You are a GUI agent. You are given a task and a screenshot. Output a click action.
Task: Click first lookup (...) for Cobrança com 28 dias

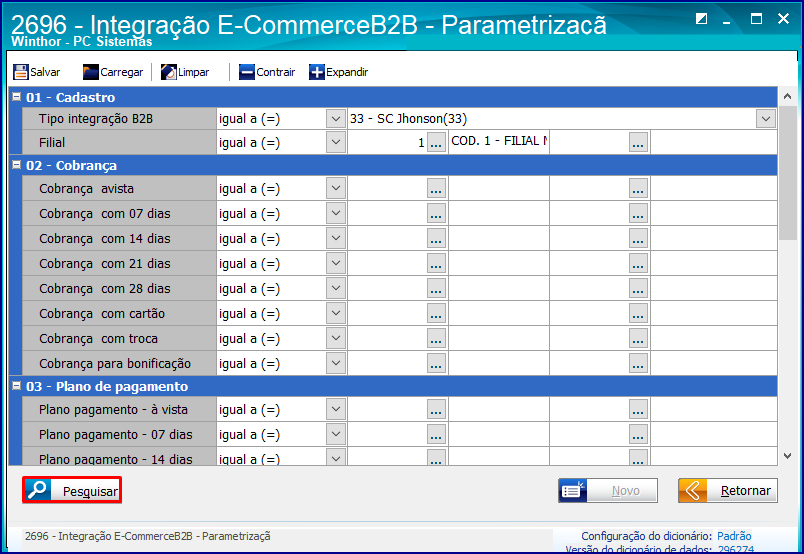(x=436, y=289)
